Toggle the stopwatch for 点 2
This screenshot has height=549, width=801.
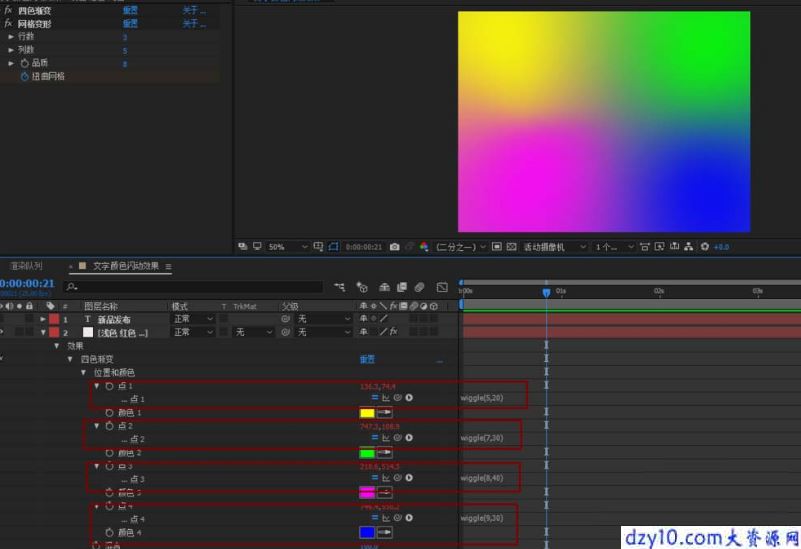point(109,426)
